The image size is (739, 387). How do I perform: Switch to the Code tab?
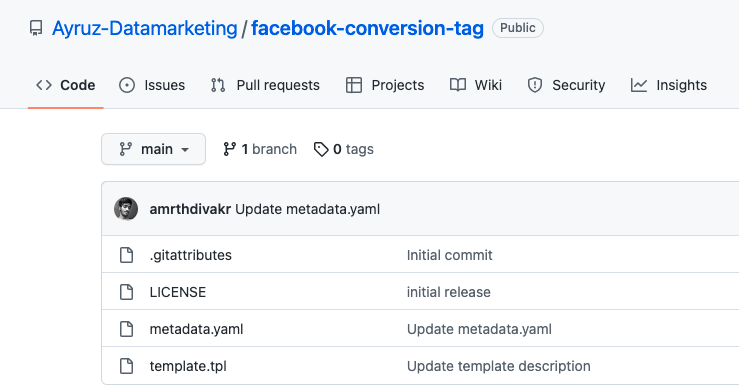point(66,85)
